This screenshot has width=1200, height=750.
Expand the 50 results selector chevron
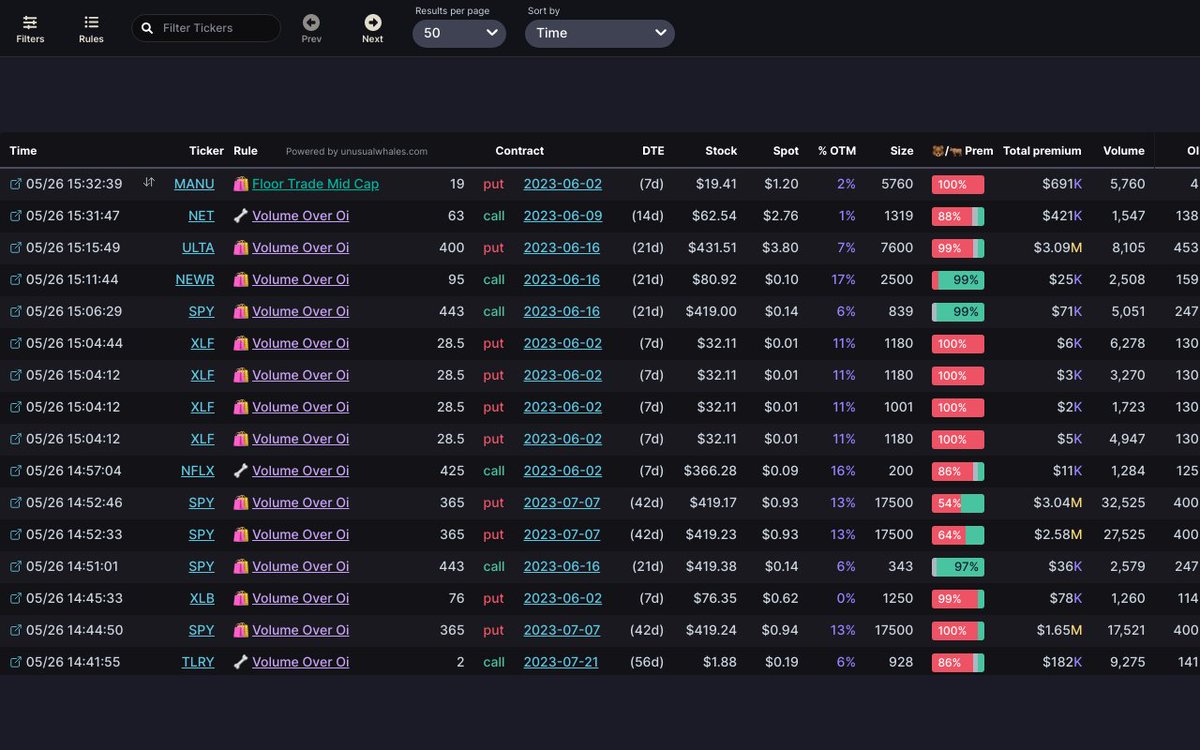pos(491,33)
